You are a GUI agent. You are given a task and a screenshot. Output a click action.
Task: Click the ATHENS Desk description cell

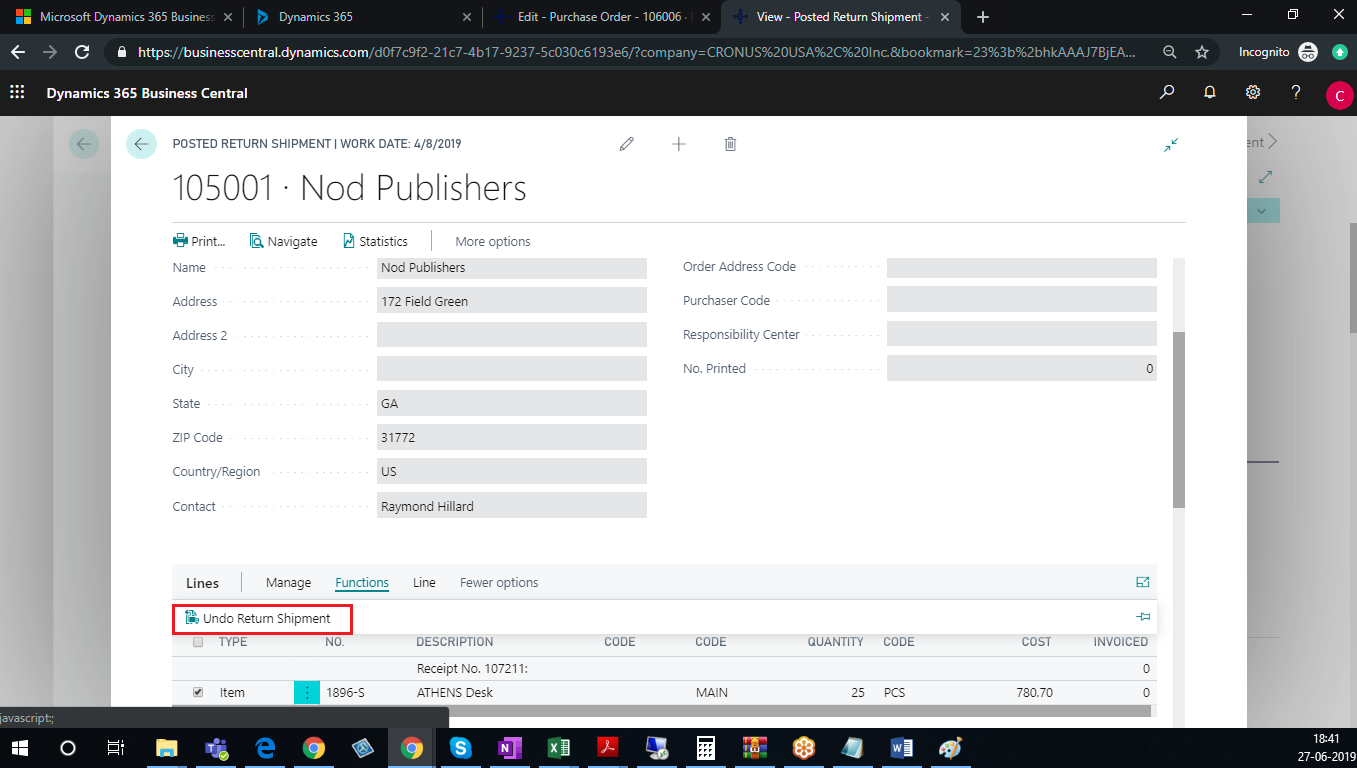[x=455, y=692]
